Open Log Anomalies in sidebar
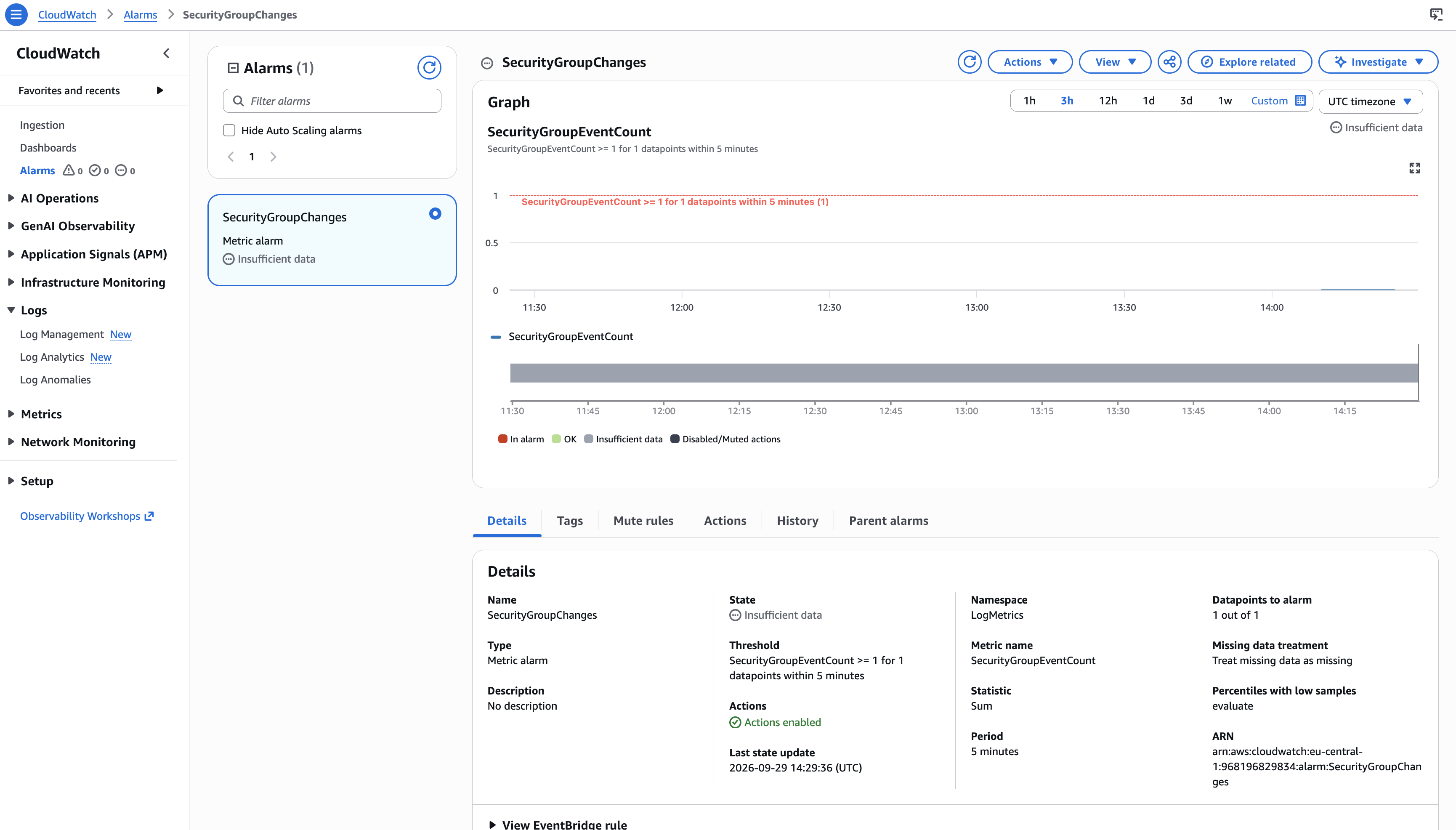The height and width of the screenshot is (830, 1456). pyautogui.click(x=55, y=380)
